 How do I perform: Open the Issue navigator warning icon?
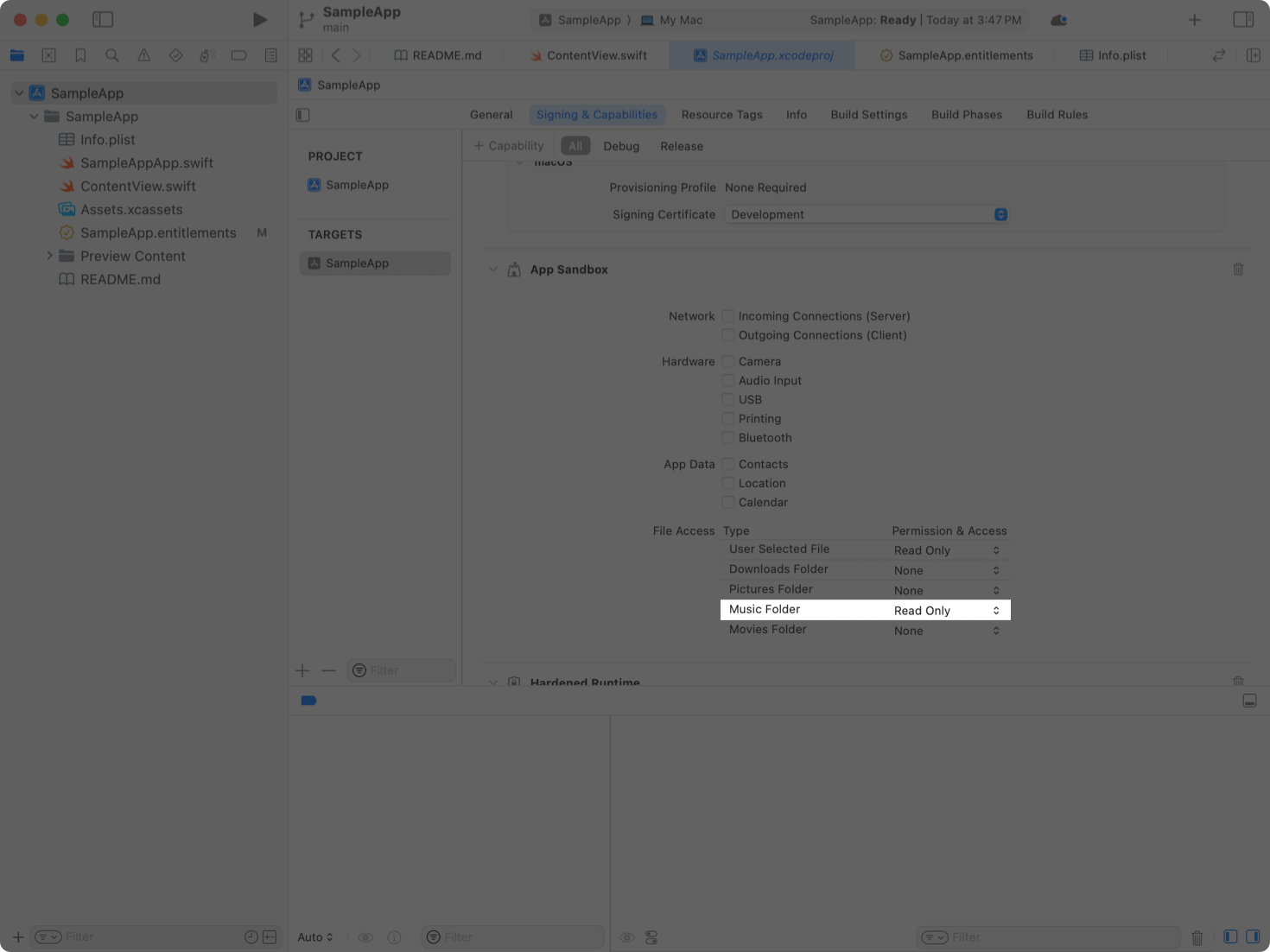(143, 55)
